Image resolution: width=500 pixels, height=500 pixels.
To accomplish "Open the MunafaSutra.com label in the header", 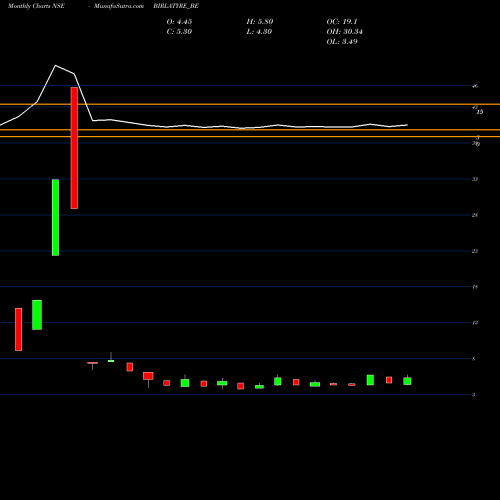I will [x=119, y=6].
